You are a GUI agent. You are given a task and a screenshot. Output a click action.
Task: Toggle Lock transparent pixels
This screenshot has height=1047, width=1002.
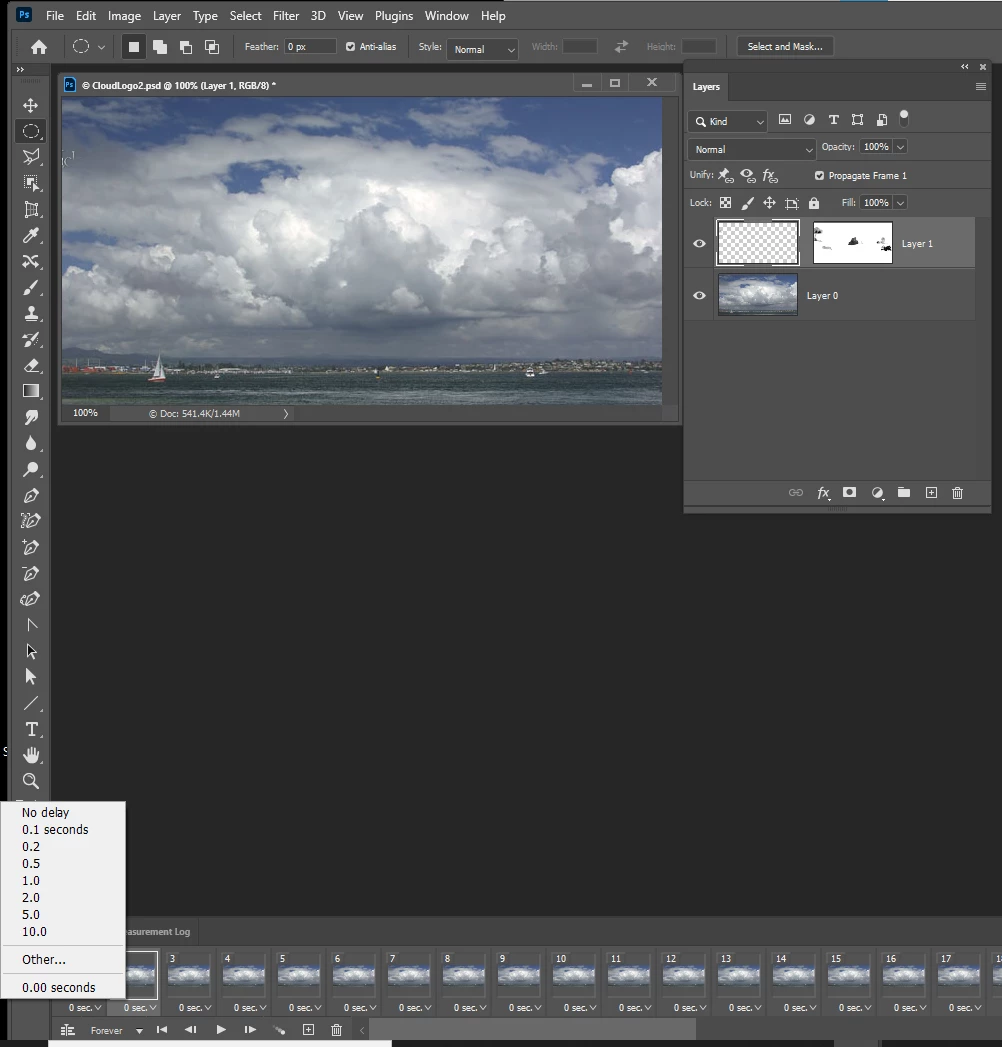click(725, 203)
